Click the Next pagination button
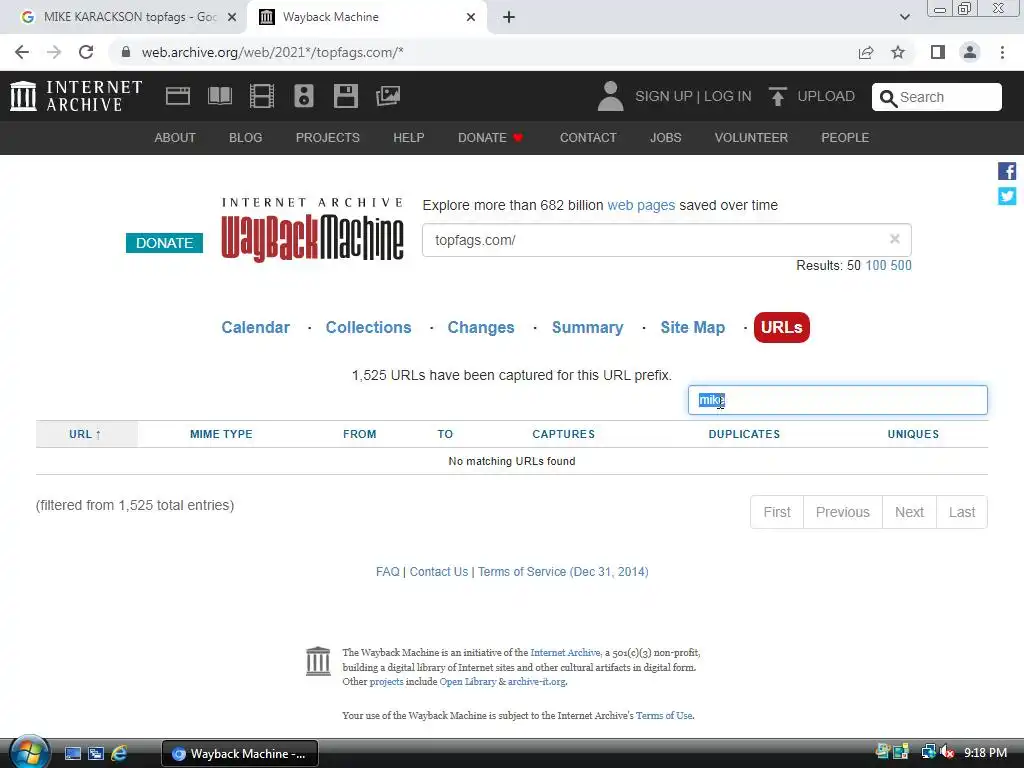 [x=909, y=512]
